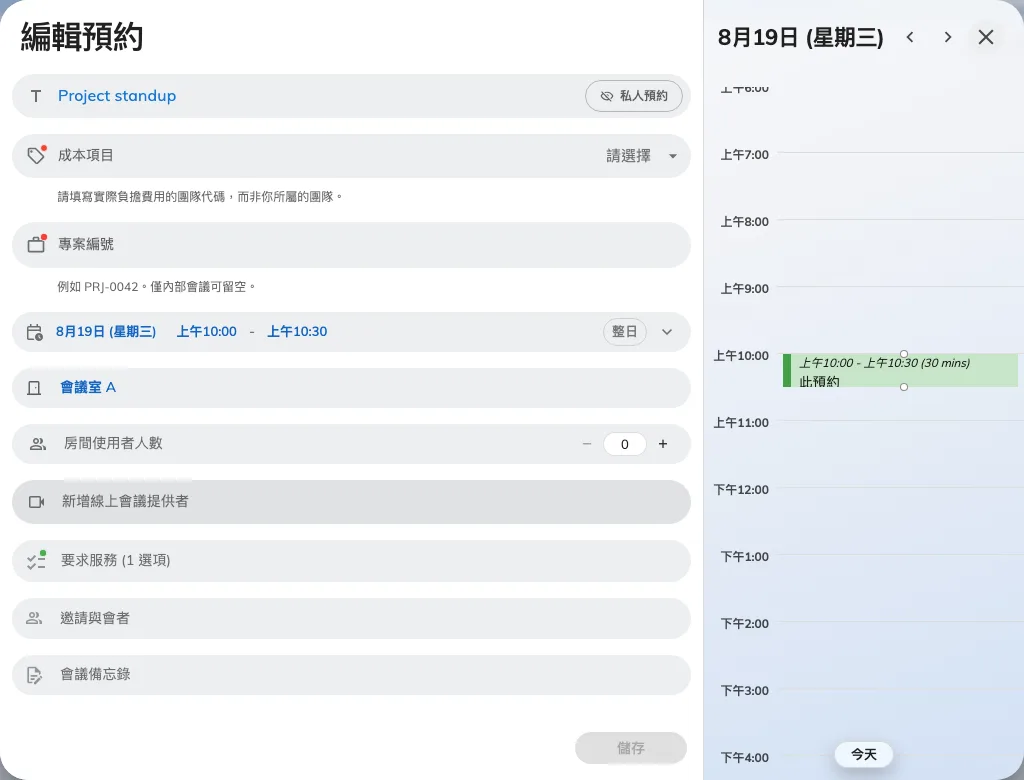The width and height of the screenshot is (1024, 780).
Task: Click the green booking block in timeline
Action: click(900, 370)
